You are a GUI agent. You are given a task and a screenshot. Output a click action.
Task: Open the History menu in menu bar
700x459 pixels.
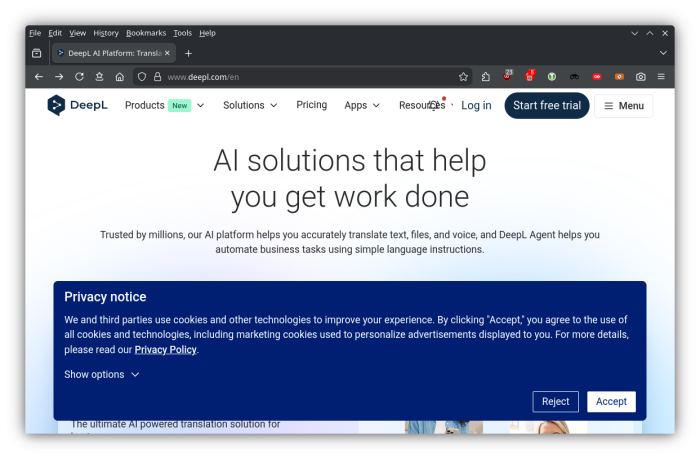point(105,33)
